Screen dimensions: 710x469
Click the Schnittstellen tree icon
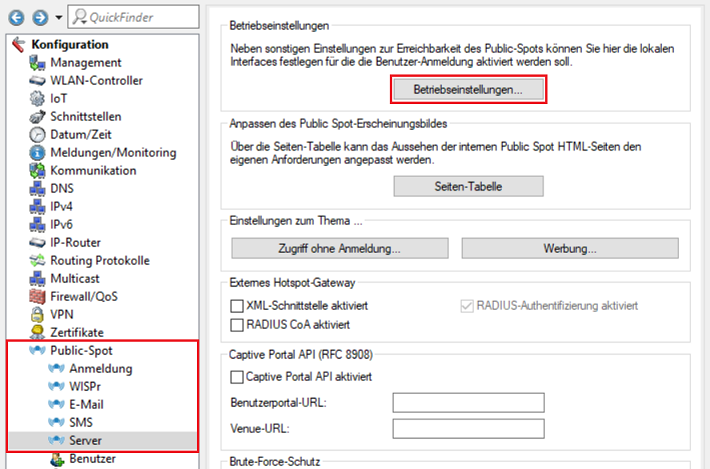click(37, 116)
